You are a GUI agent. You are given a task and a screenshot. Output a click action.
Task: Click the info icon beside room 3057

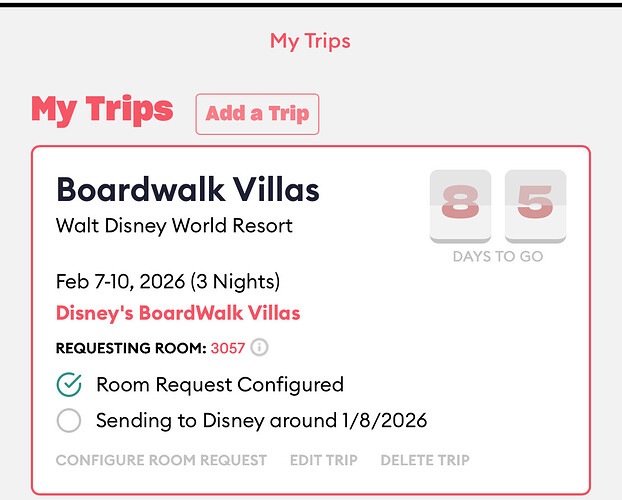tap(260, 348)
